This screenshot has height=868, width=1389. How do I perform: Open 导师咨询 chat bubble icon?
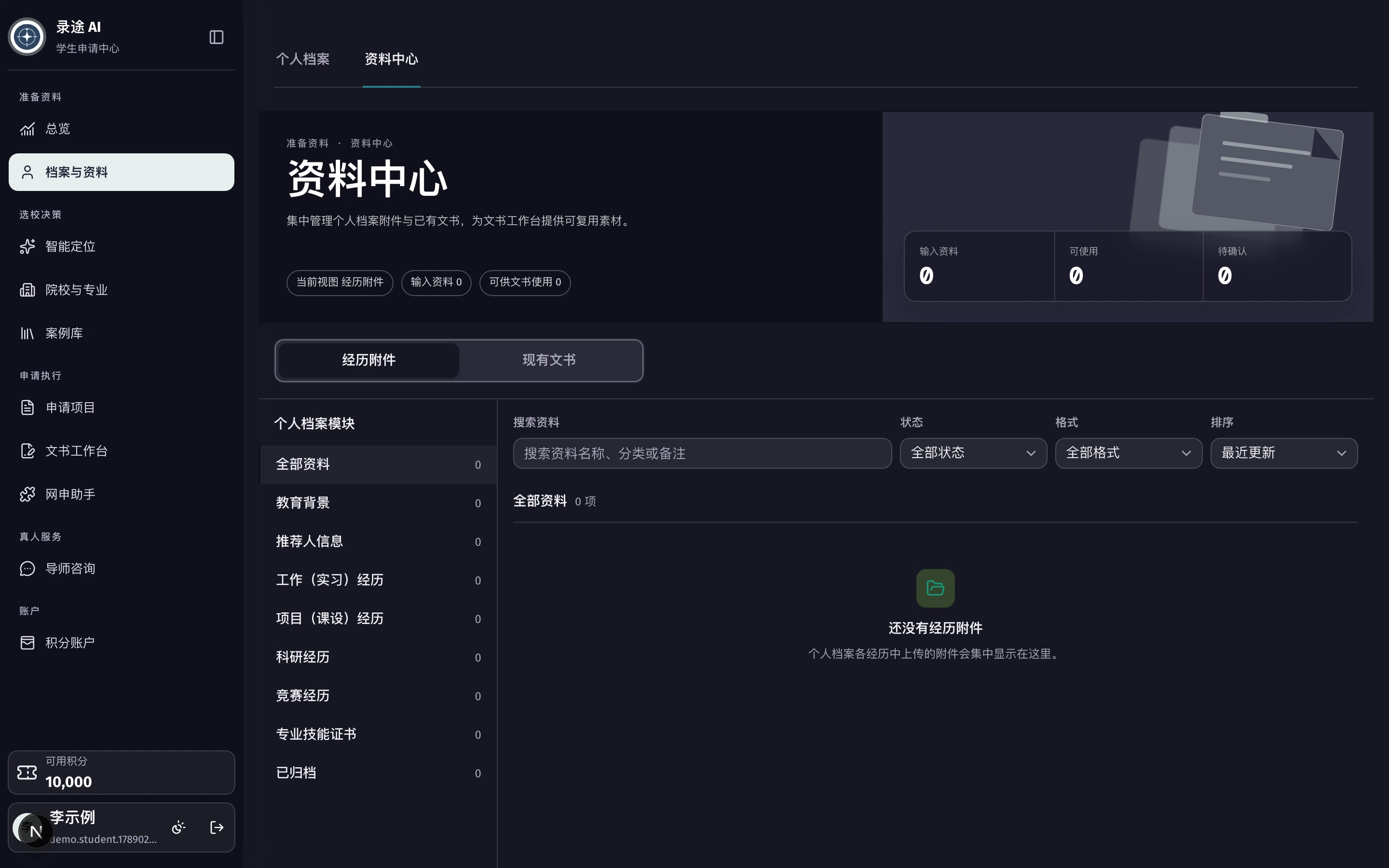27,569
